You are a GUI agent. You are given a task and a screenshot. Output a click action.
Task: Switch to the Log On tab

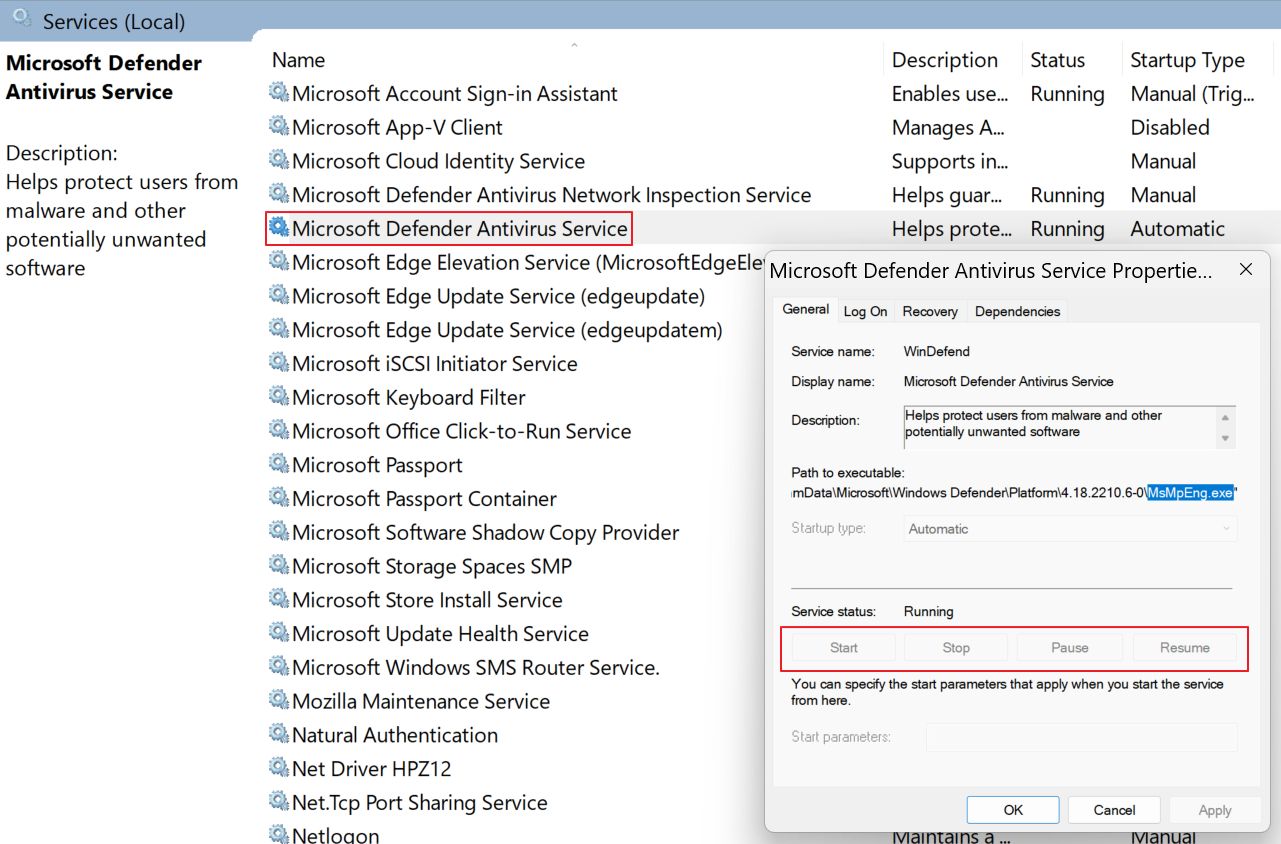[865, 311]
